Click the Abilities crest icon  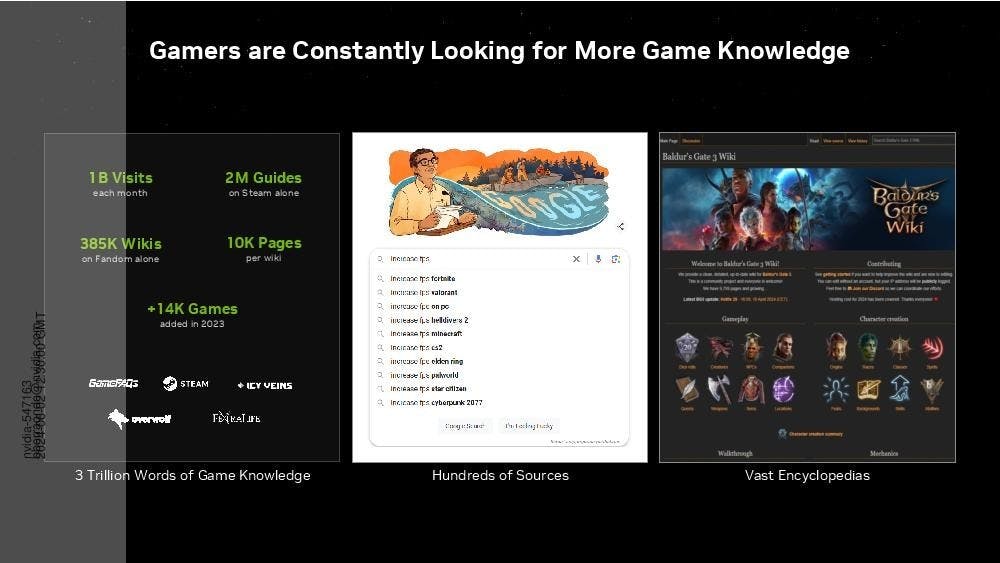[x=932, y=389]
